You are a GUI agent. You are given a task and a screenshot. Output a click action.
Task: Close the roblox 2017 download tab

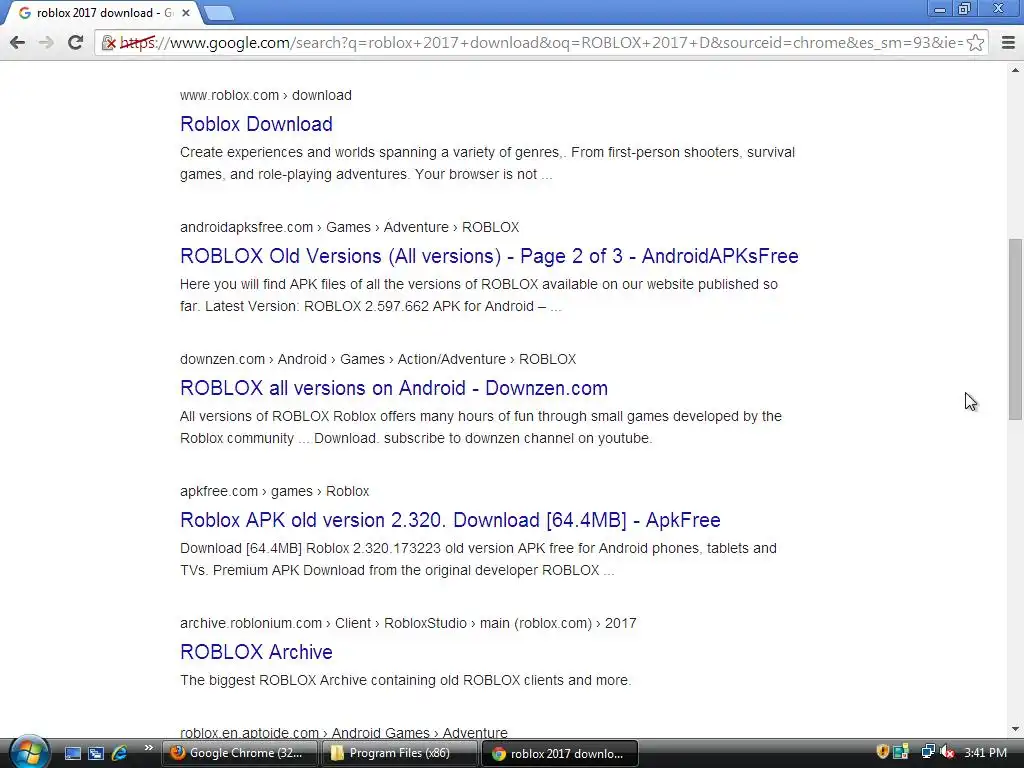coord(186,12)
